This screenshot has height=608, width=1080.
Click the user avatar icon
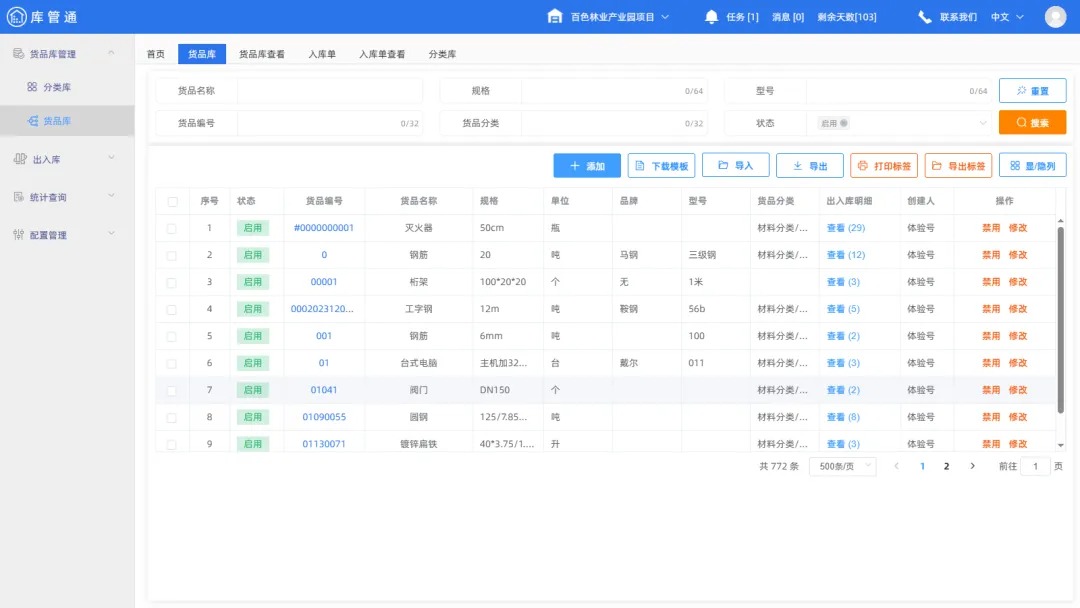pyautogui.click(x=1055, y=15)
